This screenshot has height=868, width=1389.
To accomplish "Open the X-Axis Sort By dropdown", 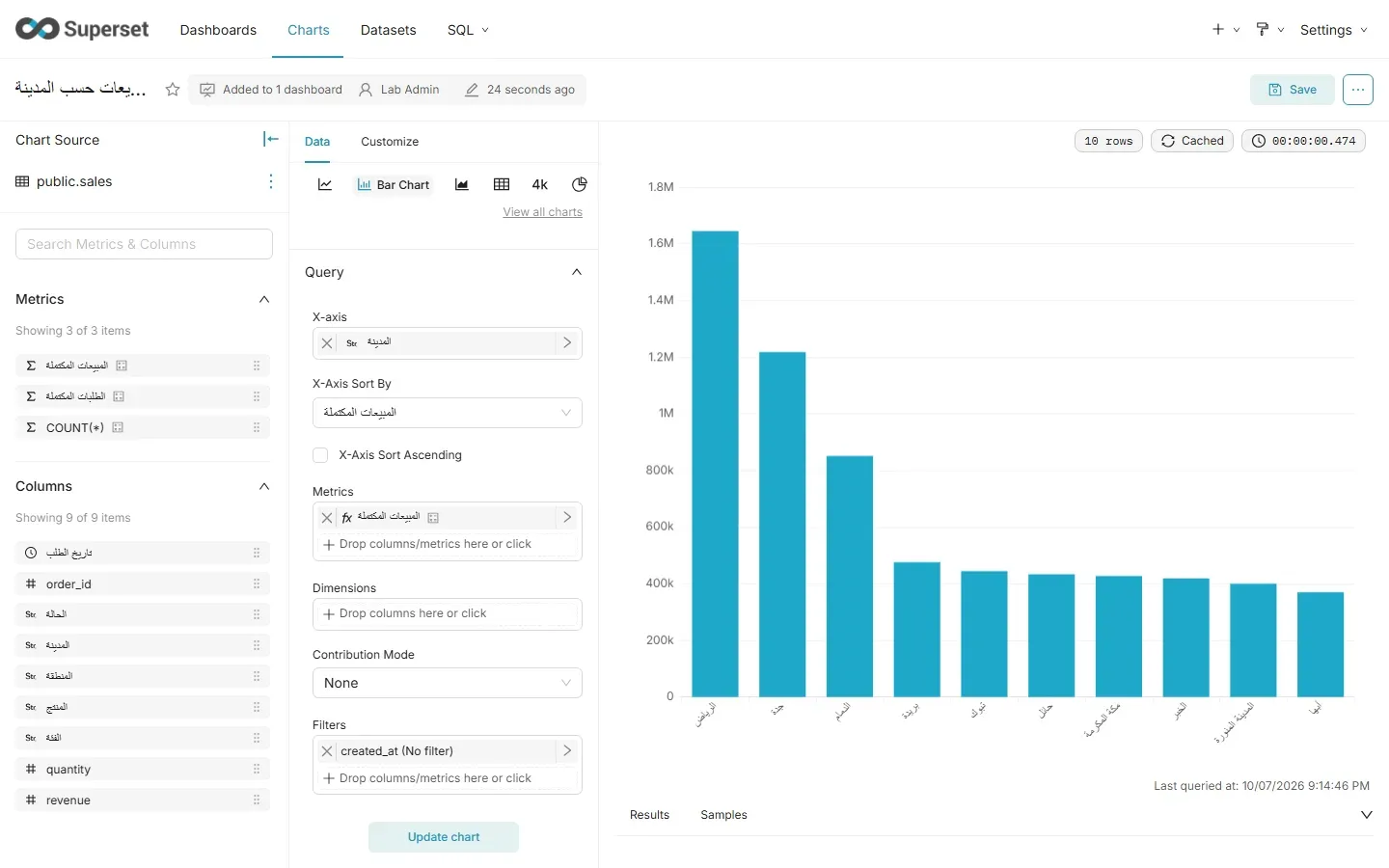I will click(448, 413).
